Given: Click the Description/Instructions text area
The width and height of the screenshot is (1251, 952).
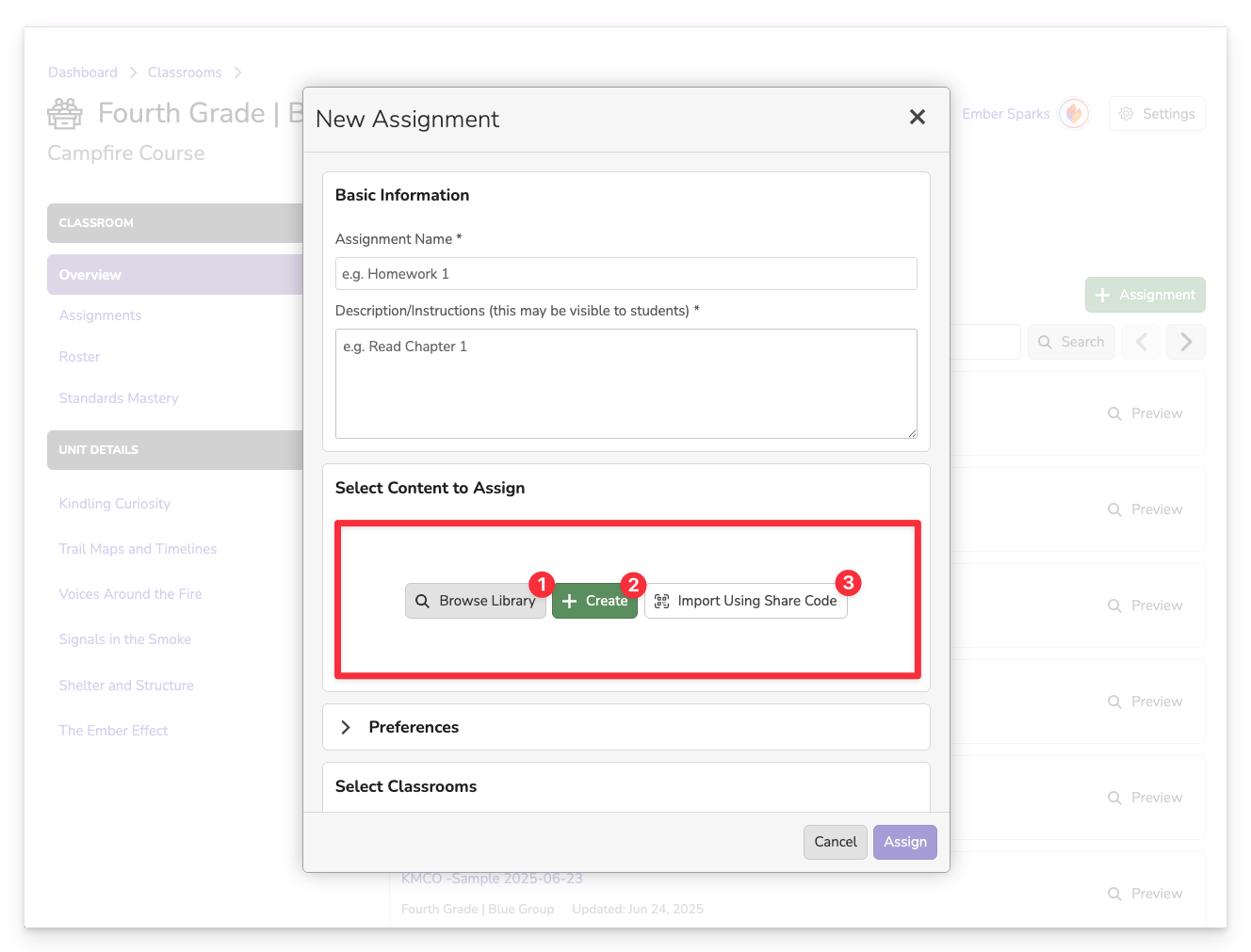Looking at the screenshot, I should pyautogui.click(x=625, y=383).
